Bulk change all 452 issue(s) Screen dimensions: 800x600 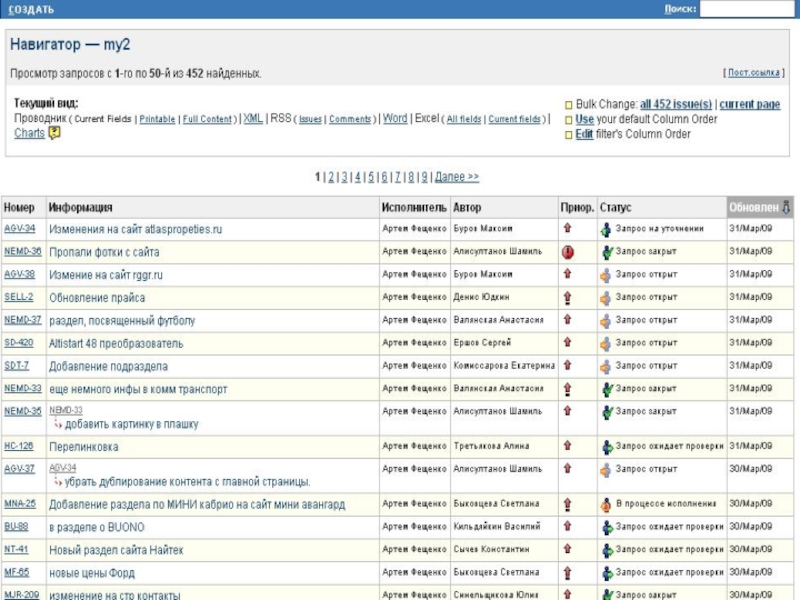point(676,104)
